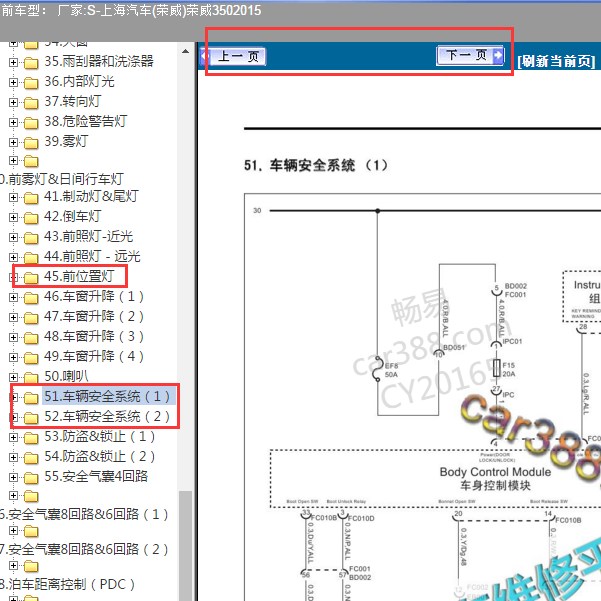Open folder icon of 55.安全气囊4回路
601x601 pixels.
(31, 477)
